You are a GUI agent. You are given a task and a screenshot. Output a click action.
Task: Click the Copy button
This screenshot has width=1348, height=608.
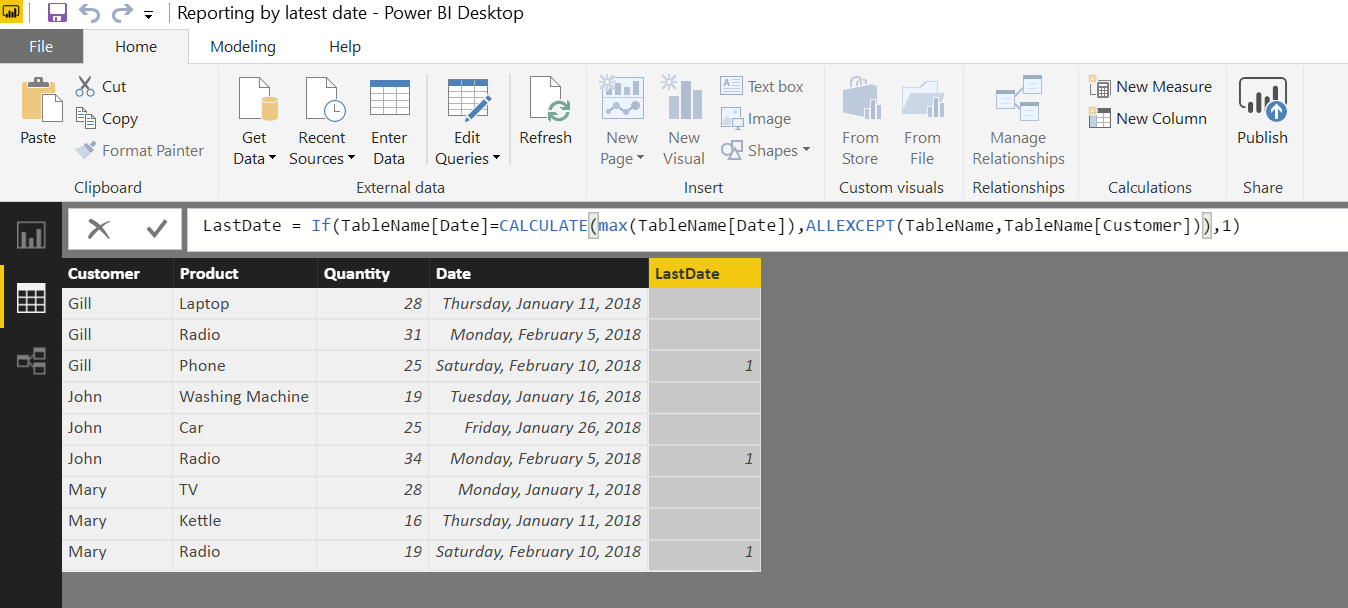107,119
